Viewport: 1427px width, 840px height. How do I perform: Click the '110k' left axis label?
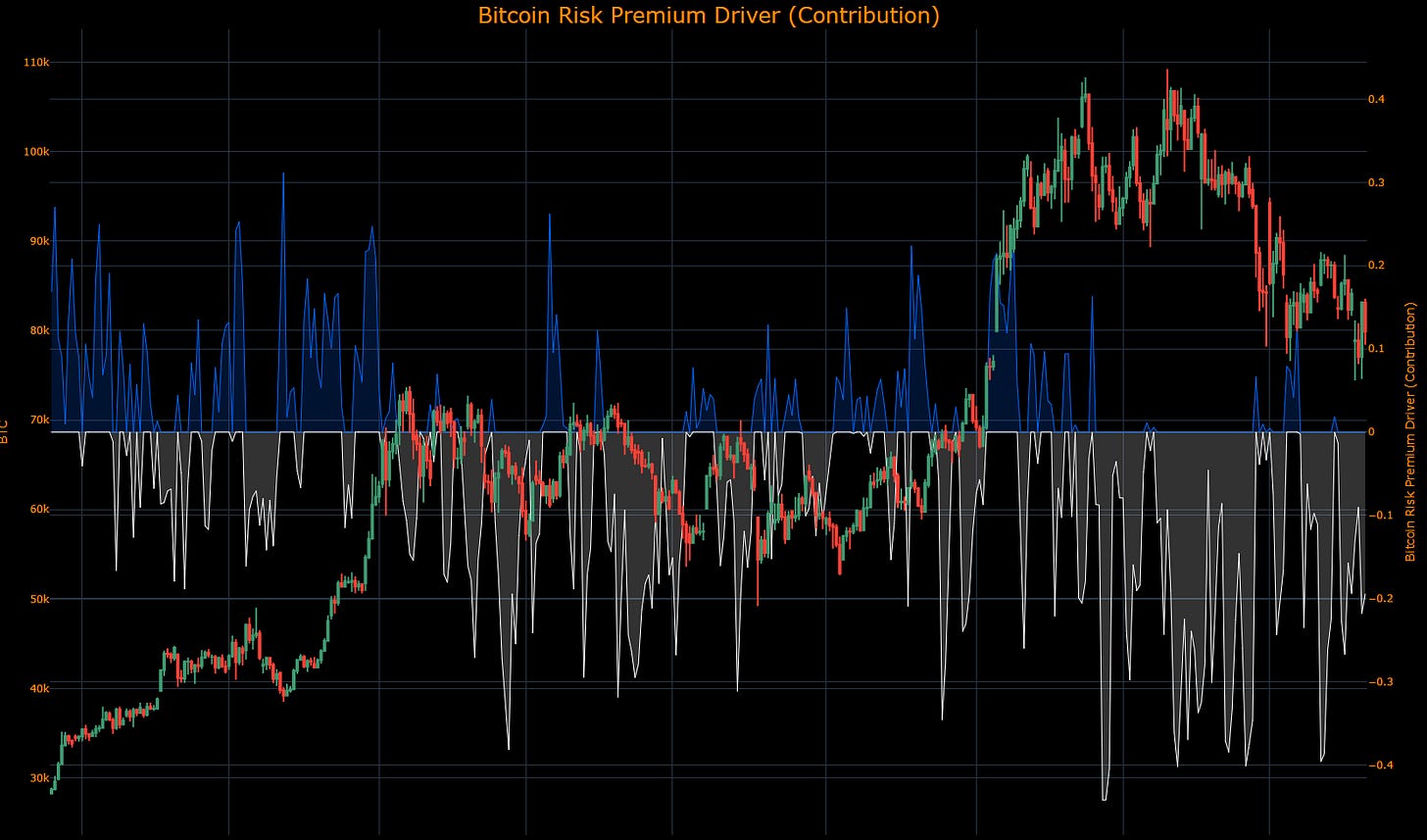pos(36,63)
